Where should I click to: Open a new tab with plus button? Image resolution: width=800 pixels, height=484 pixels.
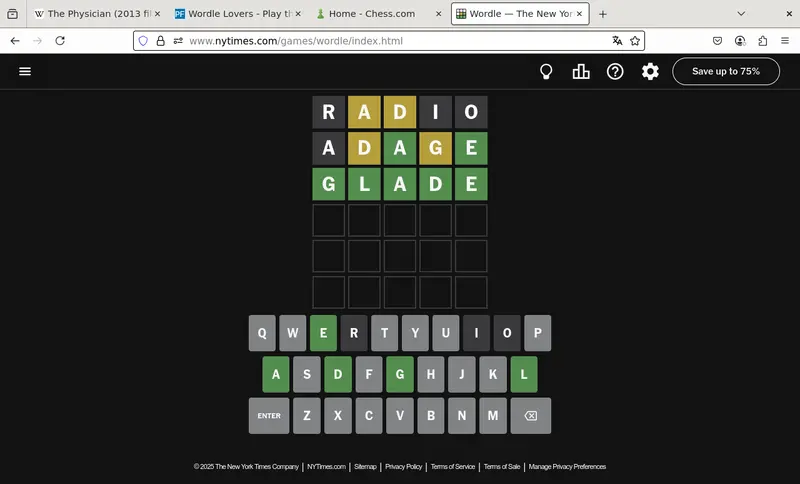click(x=603, y=14)
